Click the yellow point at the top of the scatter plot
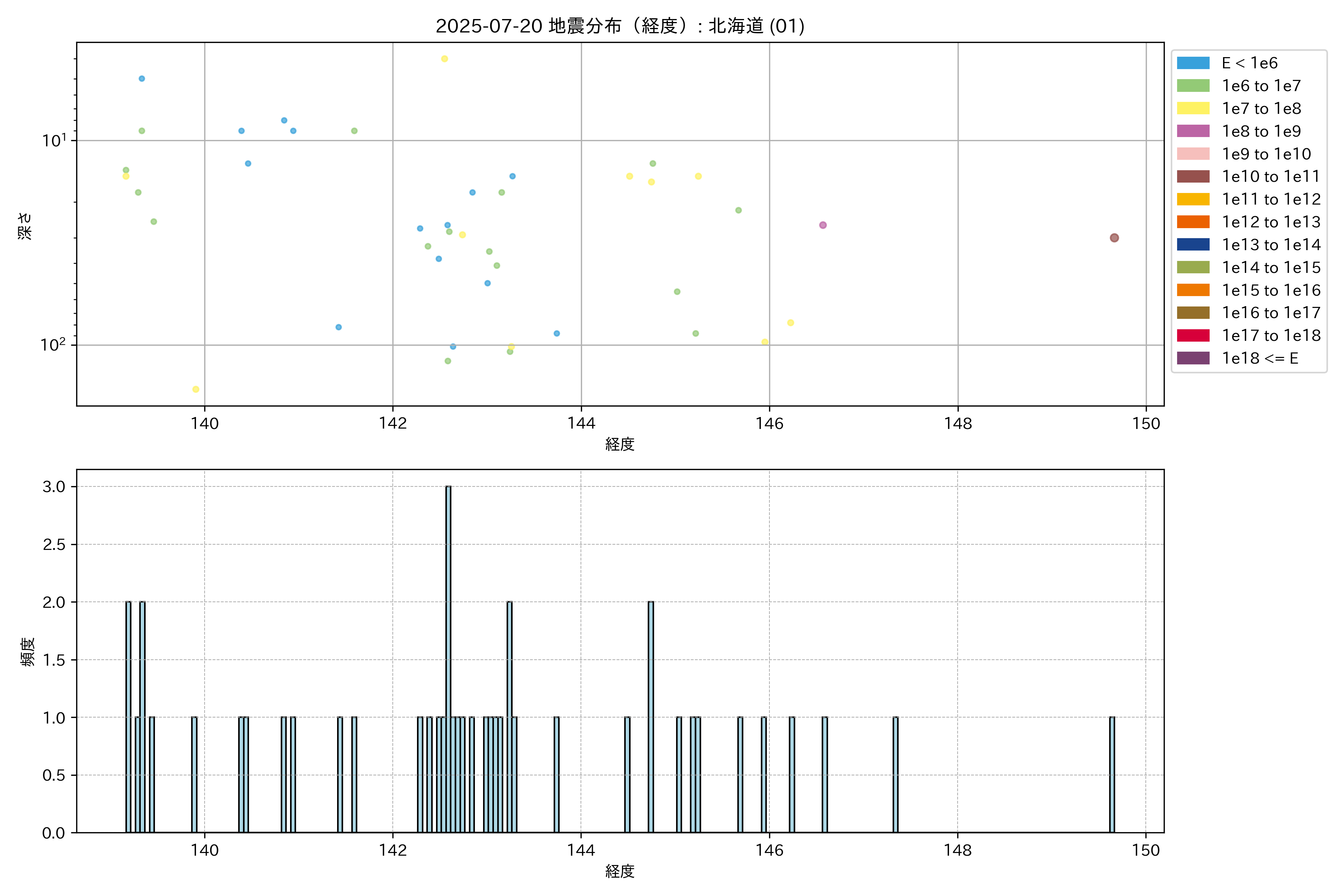1344x896 pixels. (444, 59)
